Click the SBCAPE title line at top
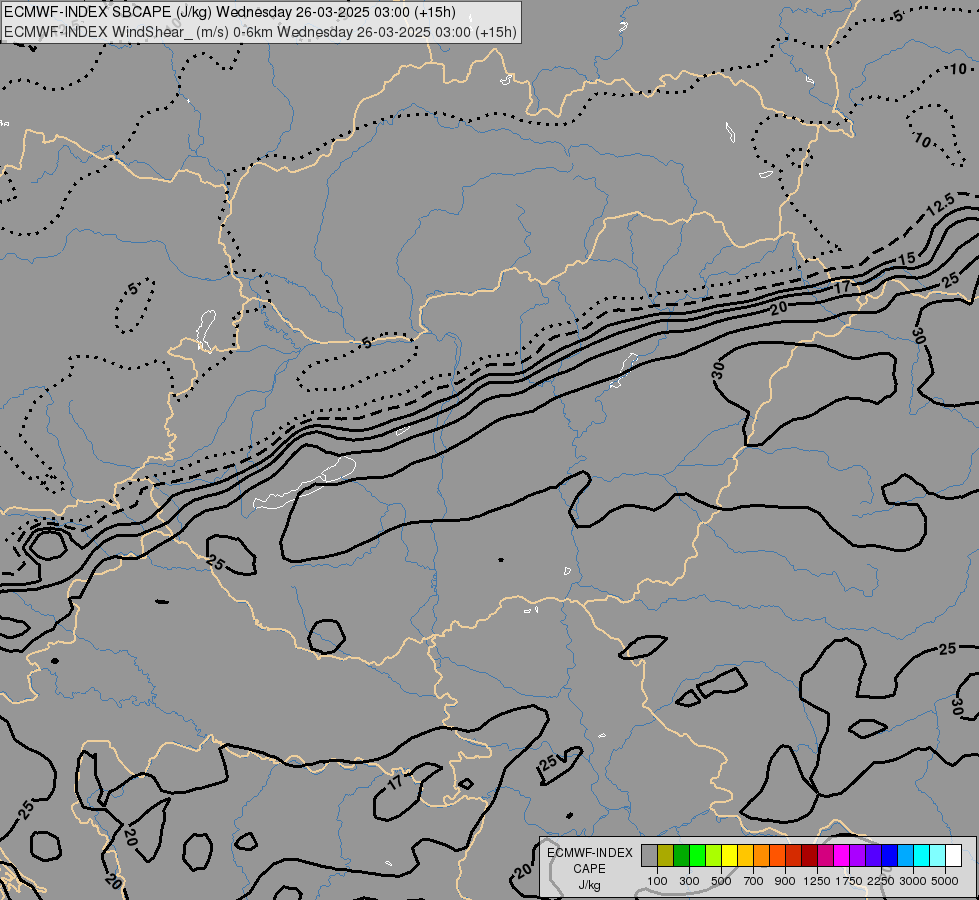The image size is (979, 900). click(229, 12)
